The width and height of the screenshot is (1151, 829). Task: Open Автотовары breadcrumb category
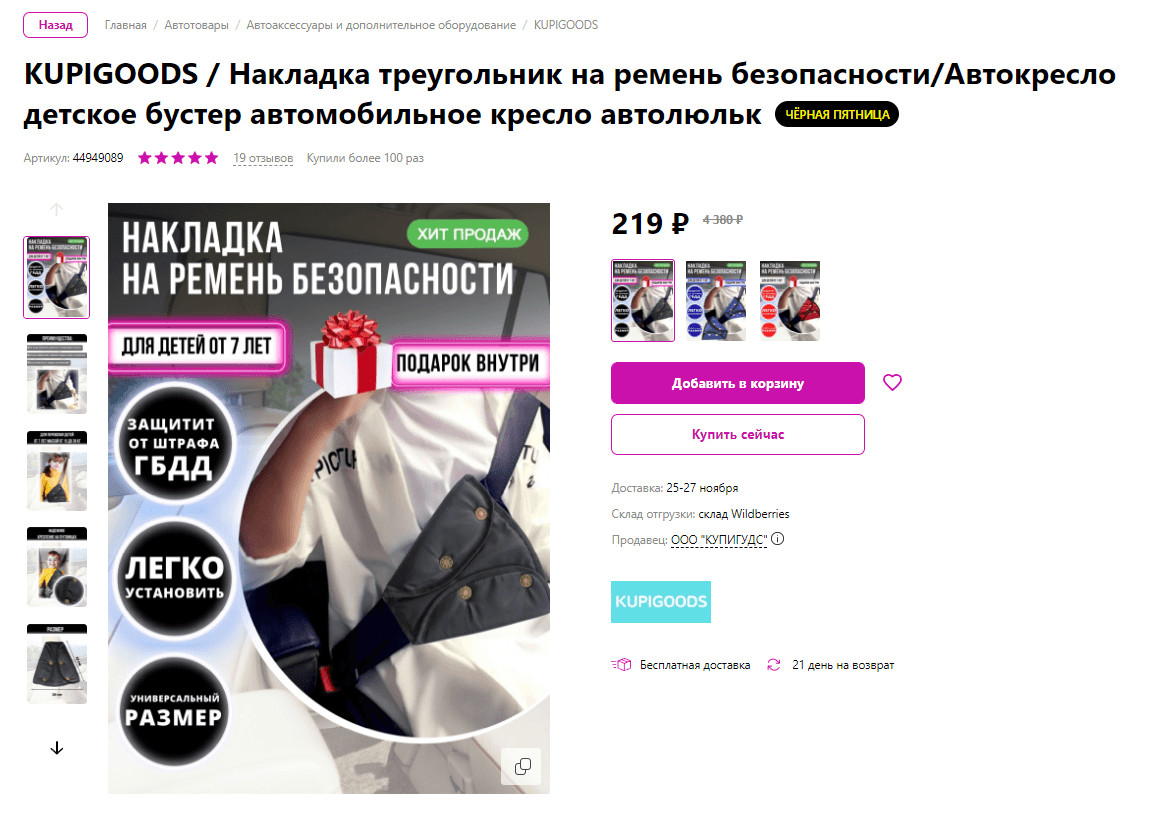click(x=197, y=25)
